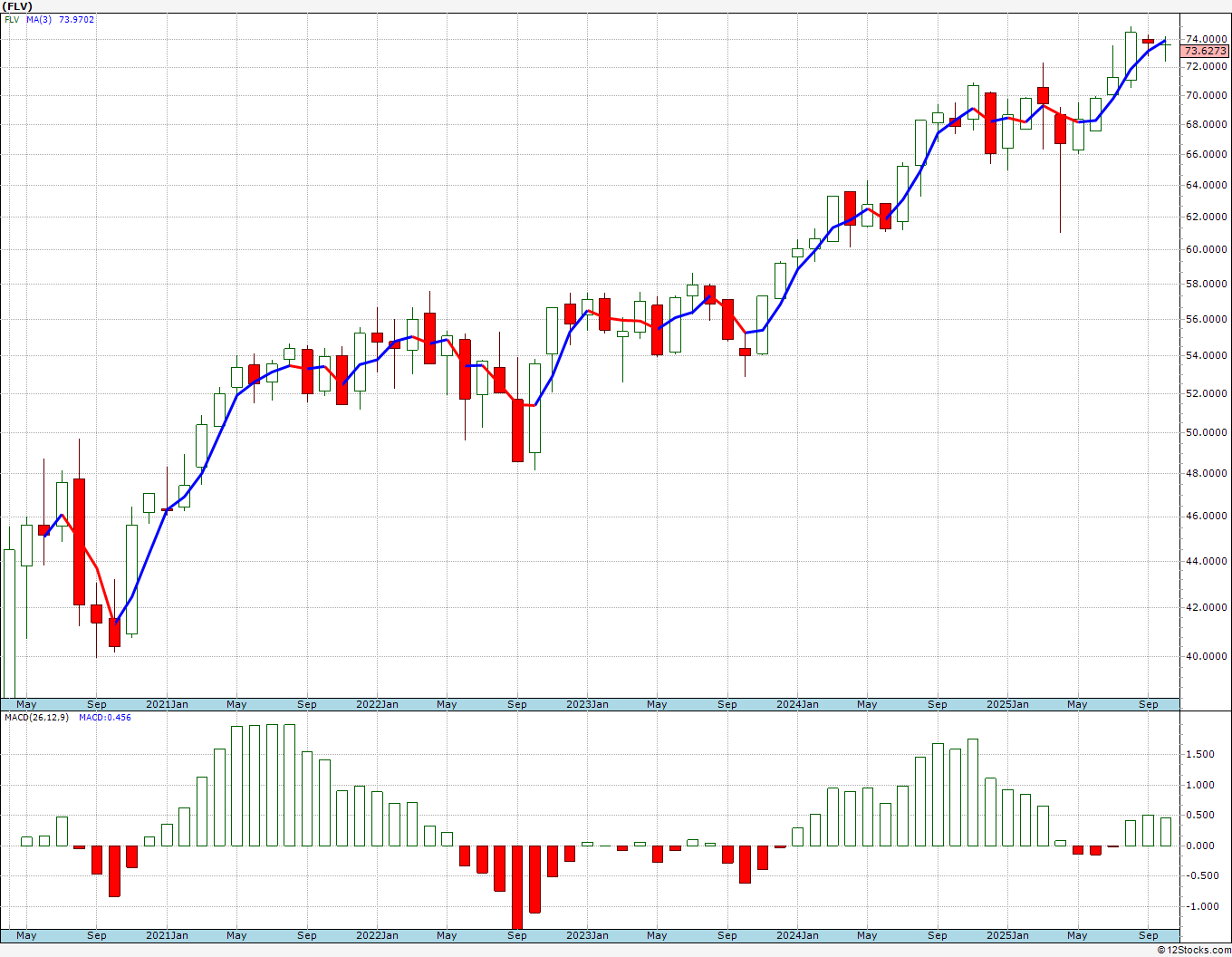The width and height of the screenshot is (1232, 957).
Task: Click 2024Jan on the price chart date axis
Action: click(x=798, y=704)
